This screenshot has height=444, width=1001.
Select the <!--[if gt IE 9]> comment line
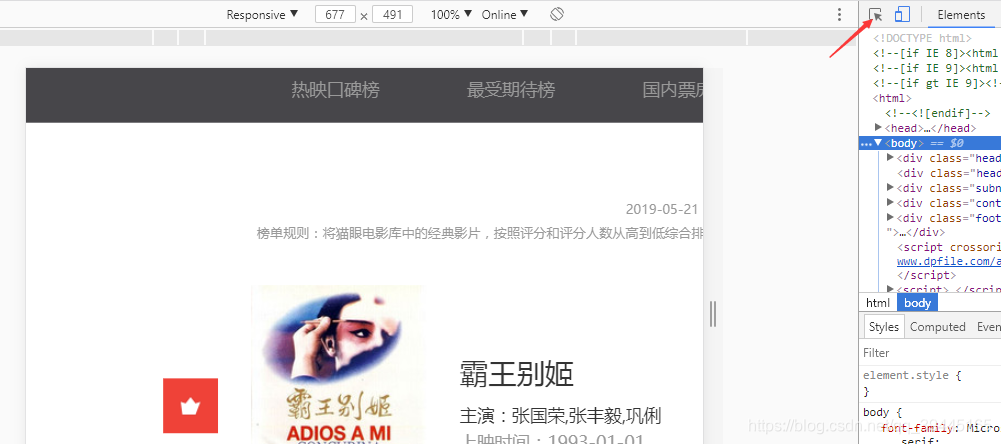click(x=935, y=83)
